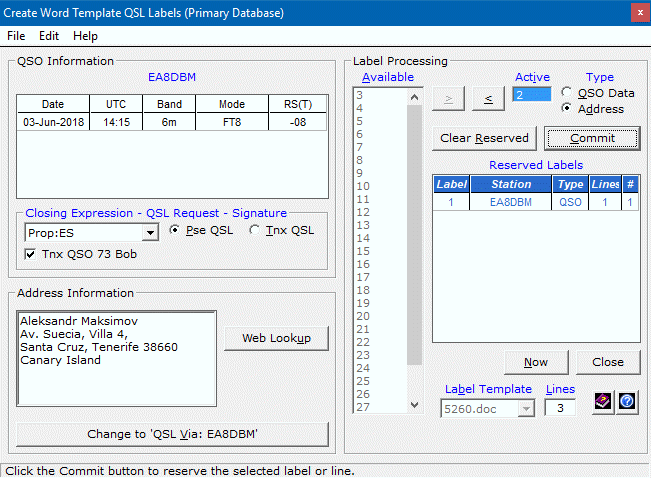Click the EA8DBM station cell in Reserved Labels
Screen dimensions: 651x478
(x=511, y=202)
